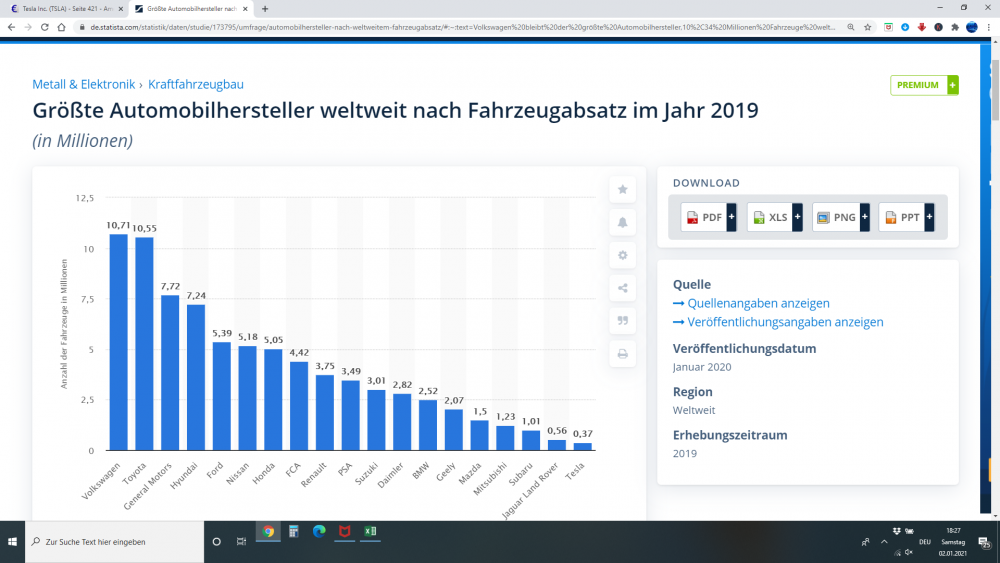Click the quotation mark citation icon
Screen dimensions: 1000x563
pyautogui.click(x=622, y=321)
